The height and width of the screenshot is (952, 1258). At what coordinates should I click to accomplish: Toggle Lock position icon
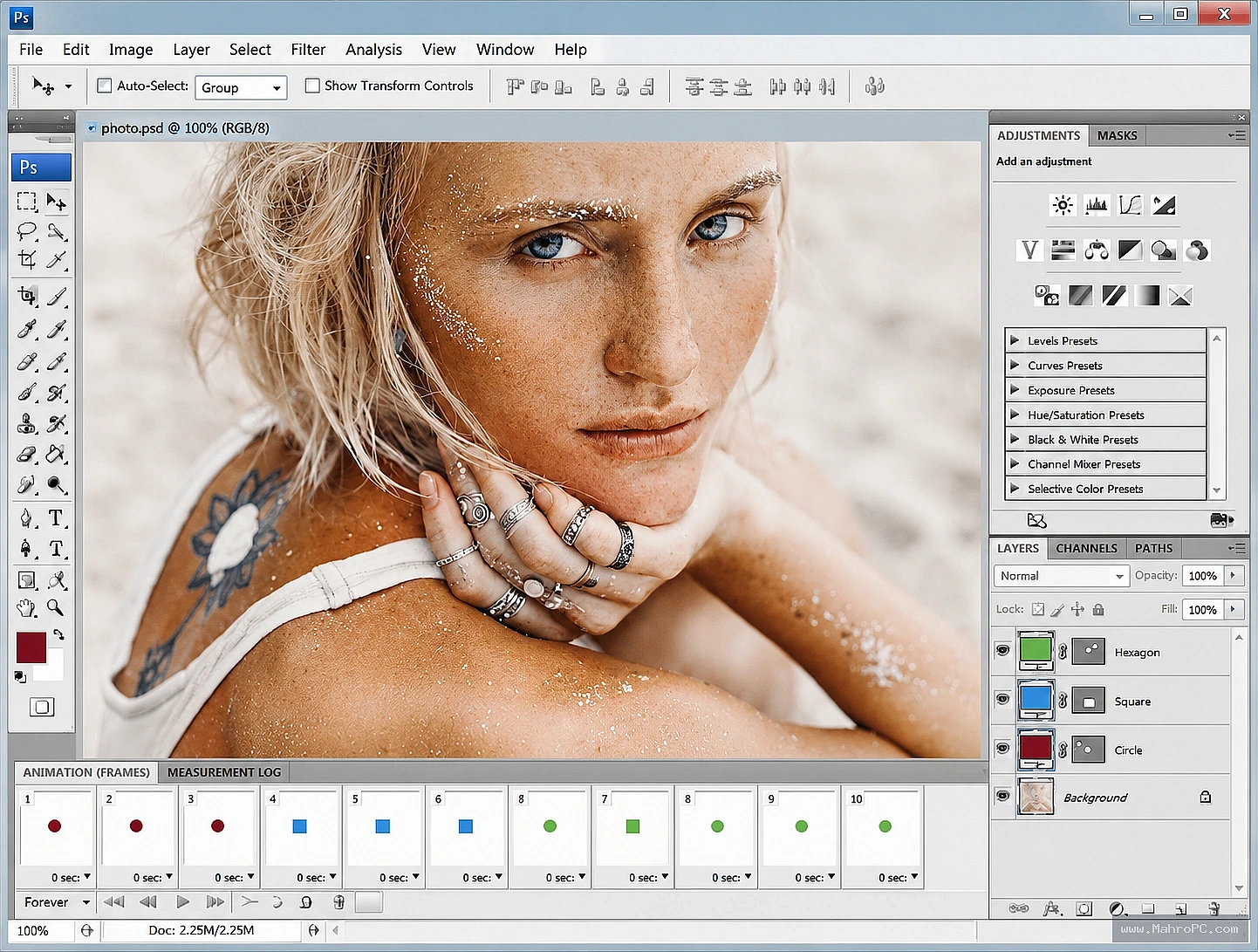pyautogui.click(x=1077, y=609)
